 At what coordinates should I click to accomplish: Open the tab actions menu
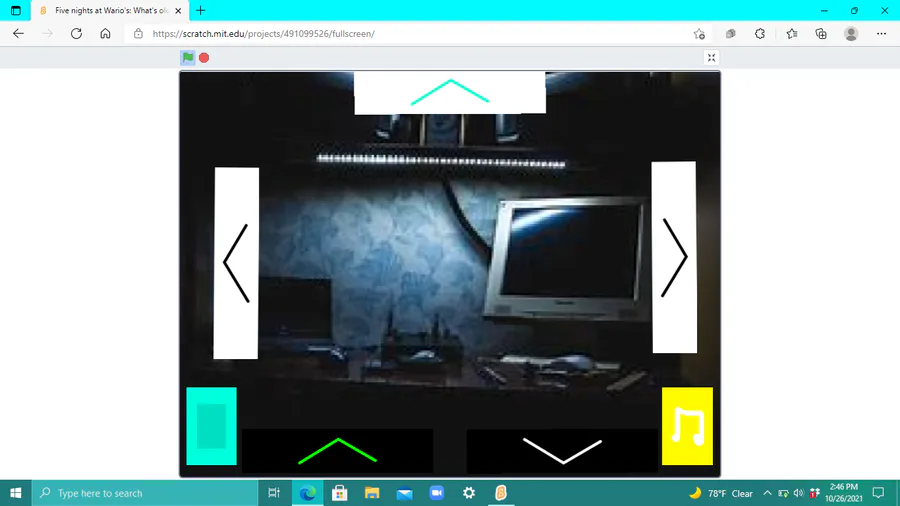(15, 10)
